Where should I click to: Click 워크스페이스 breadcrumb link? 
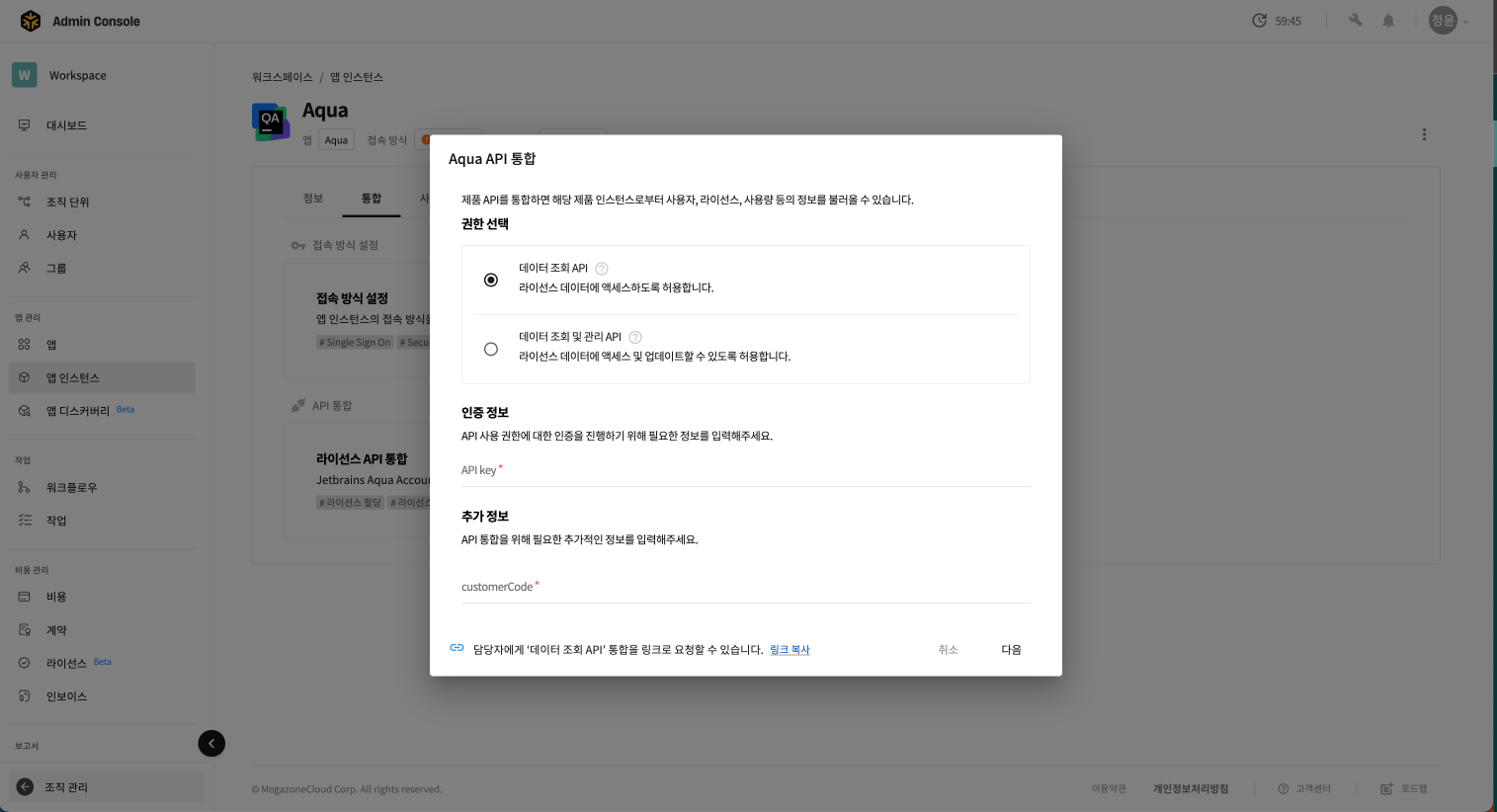point(283,77)
